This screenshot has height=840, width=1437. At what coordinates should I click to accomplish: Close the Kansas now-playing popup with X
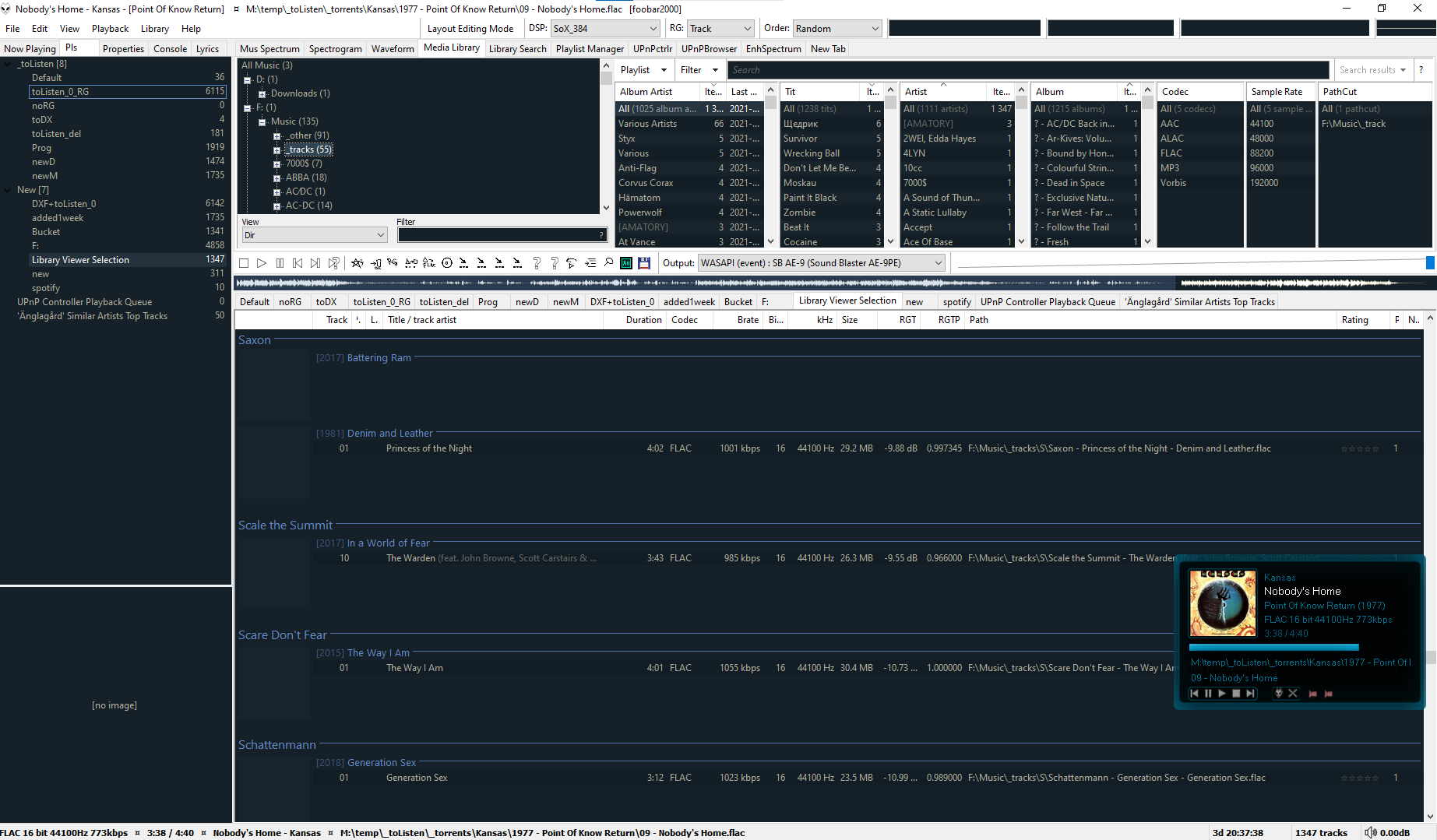click(x=1293, y=693)
